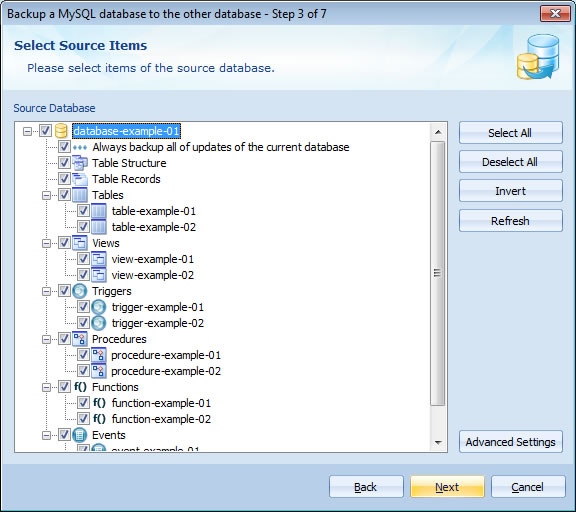The width and height of the screenshot is (576, 512).
Task: Collapse the Triggers node
Action: coord(46,291)
